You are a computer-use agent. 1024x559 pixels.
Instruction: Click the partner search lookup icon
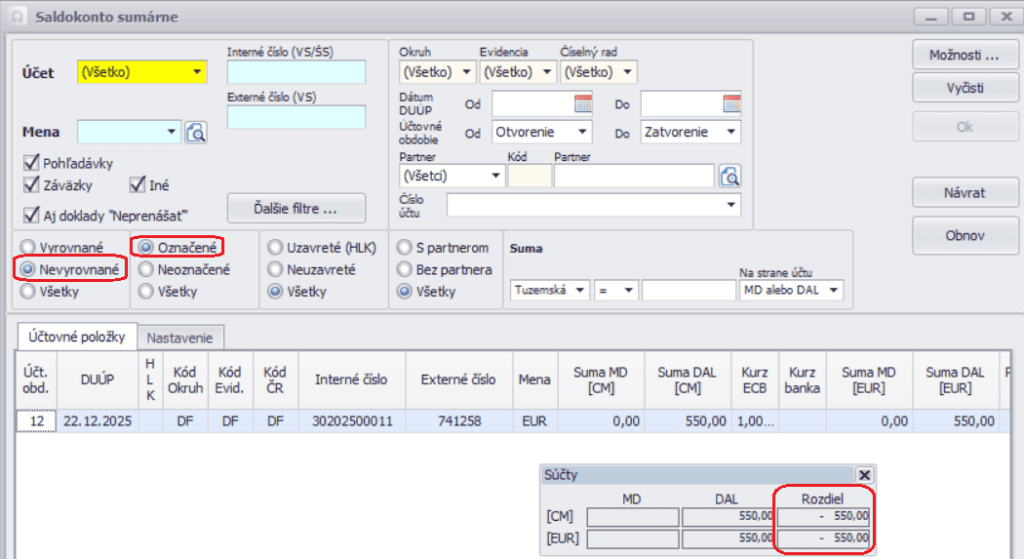(x=730, y=176)
